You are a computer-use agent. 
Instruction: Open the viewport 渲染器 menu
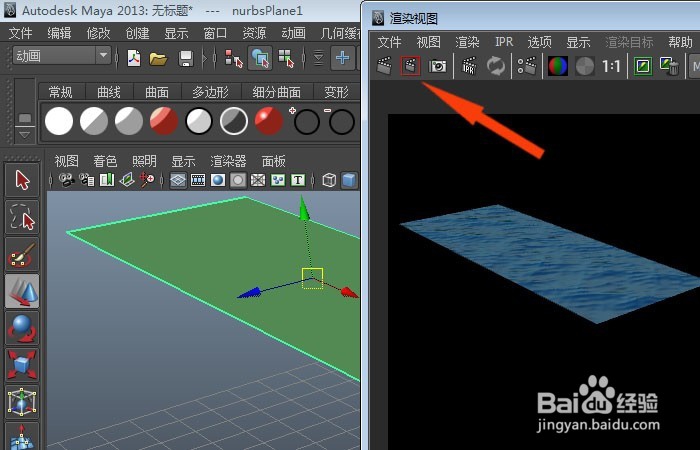click(x=228, y=161)
